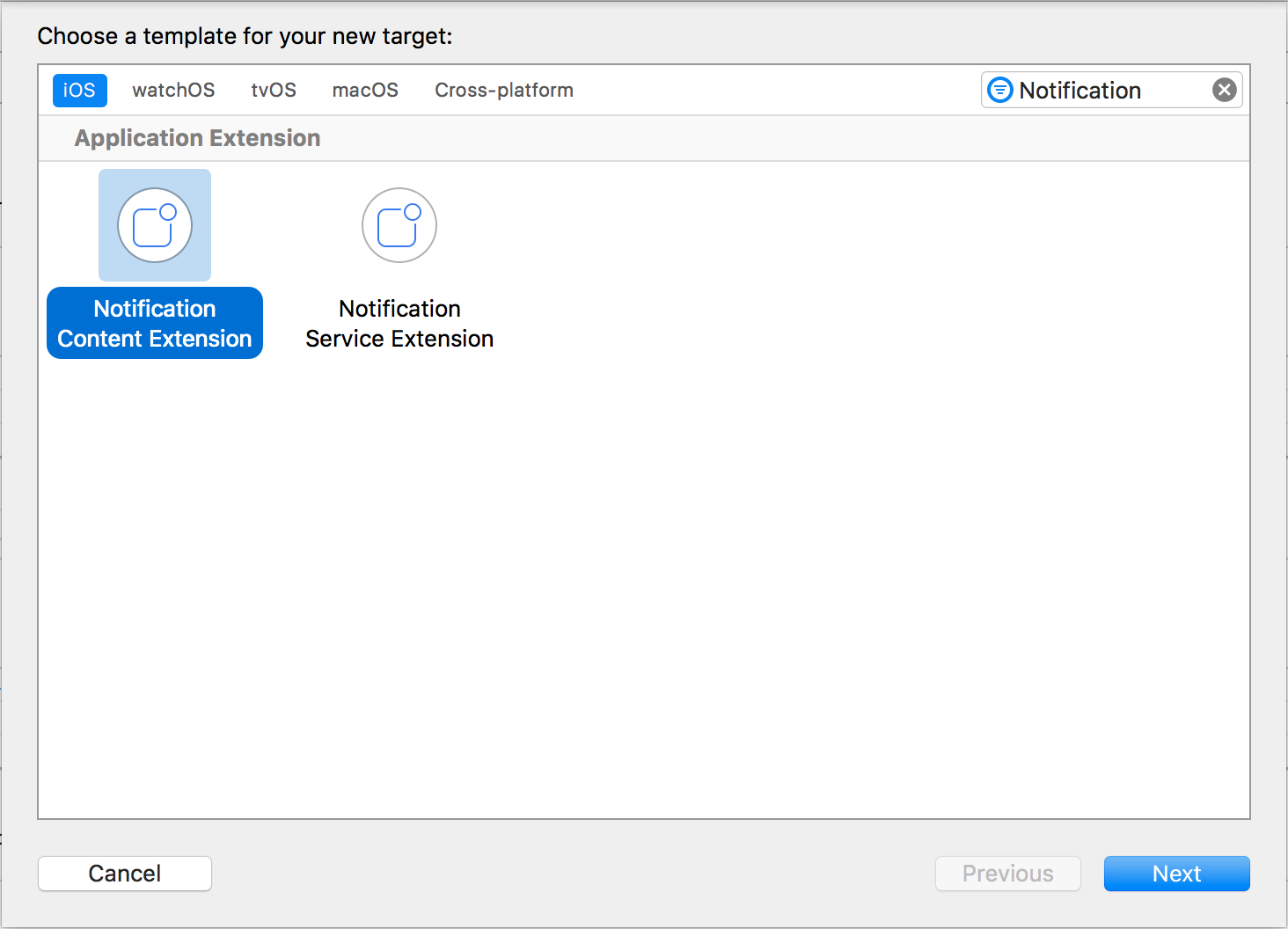Click the Notification Content Extension label
Screen dimensions: 1288x929
(155, 323)
